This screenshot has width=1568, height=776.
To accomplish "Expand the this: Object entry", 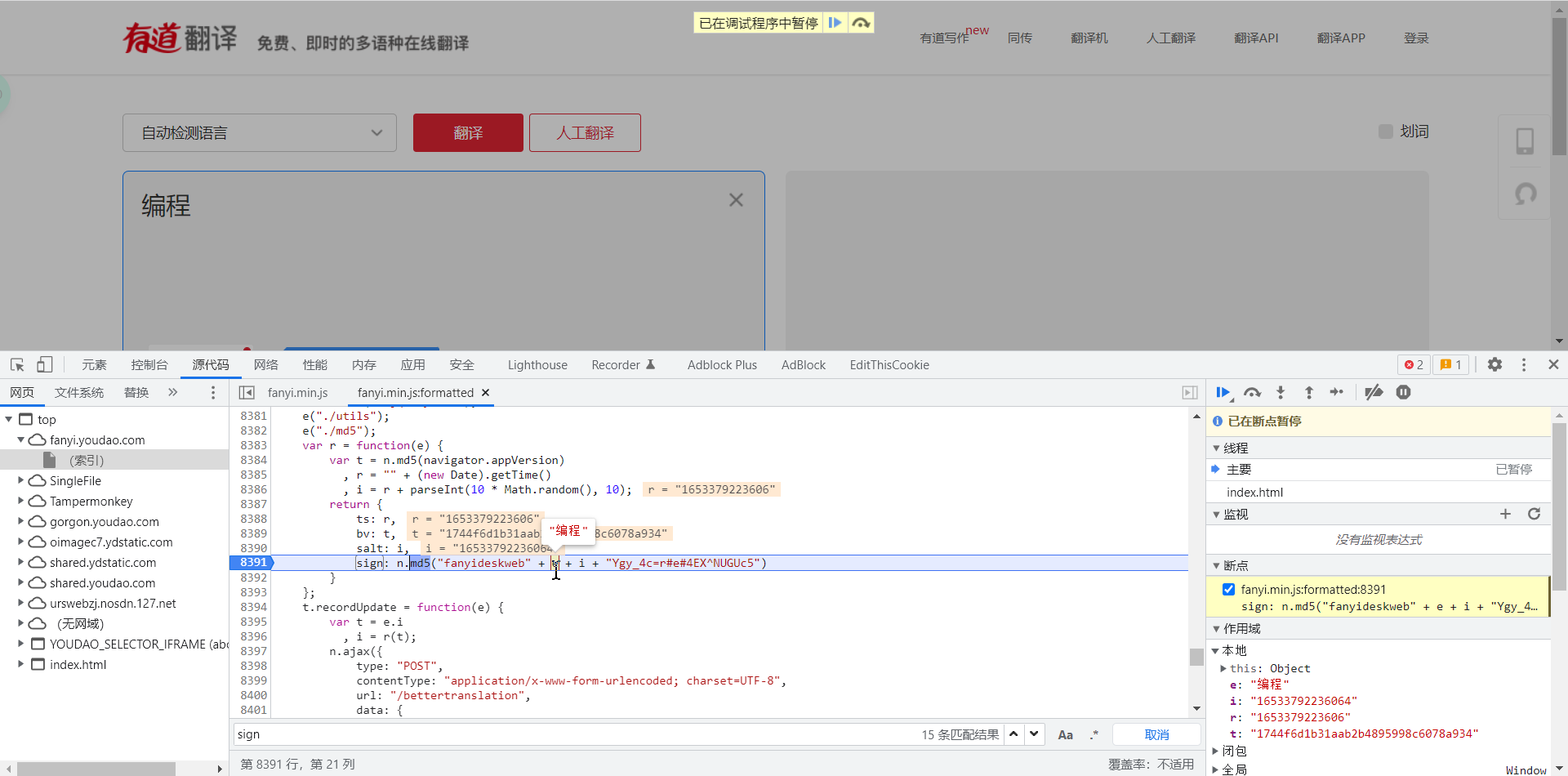I will click(x=1223, y=669).
